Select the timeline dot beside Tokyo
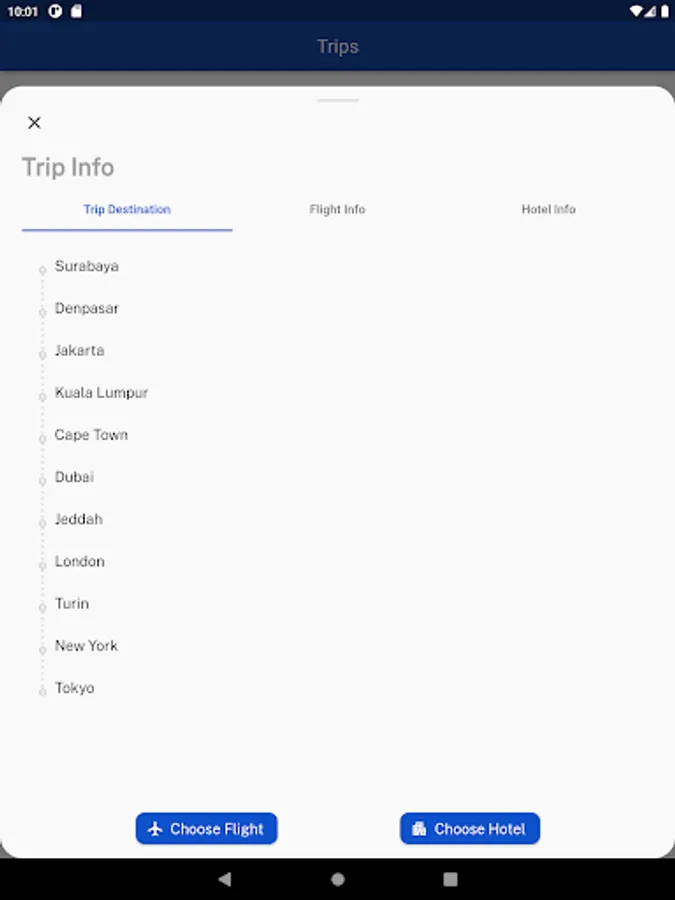Viewport: 675px width, 900px height. point(42,692)
